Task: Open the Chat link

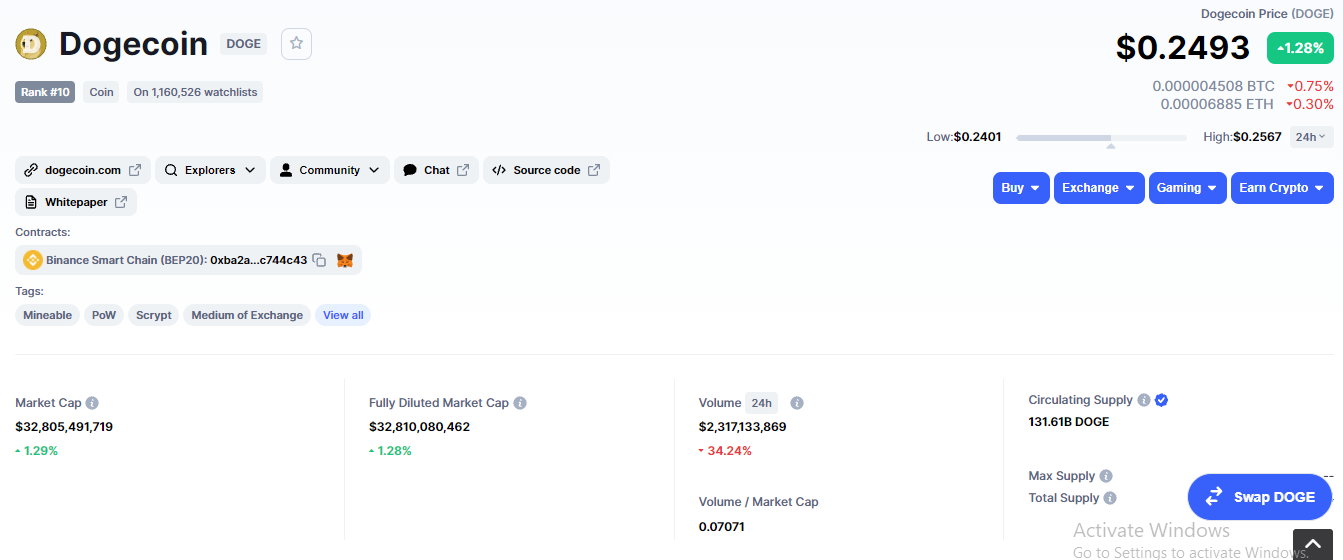Action: 436,170
